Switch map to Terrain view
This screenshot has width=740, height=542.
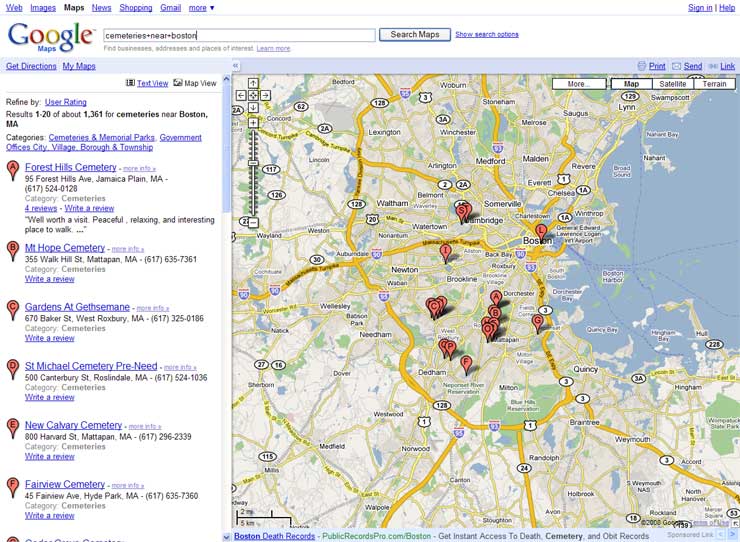pos(714,84)
